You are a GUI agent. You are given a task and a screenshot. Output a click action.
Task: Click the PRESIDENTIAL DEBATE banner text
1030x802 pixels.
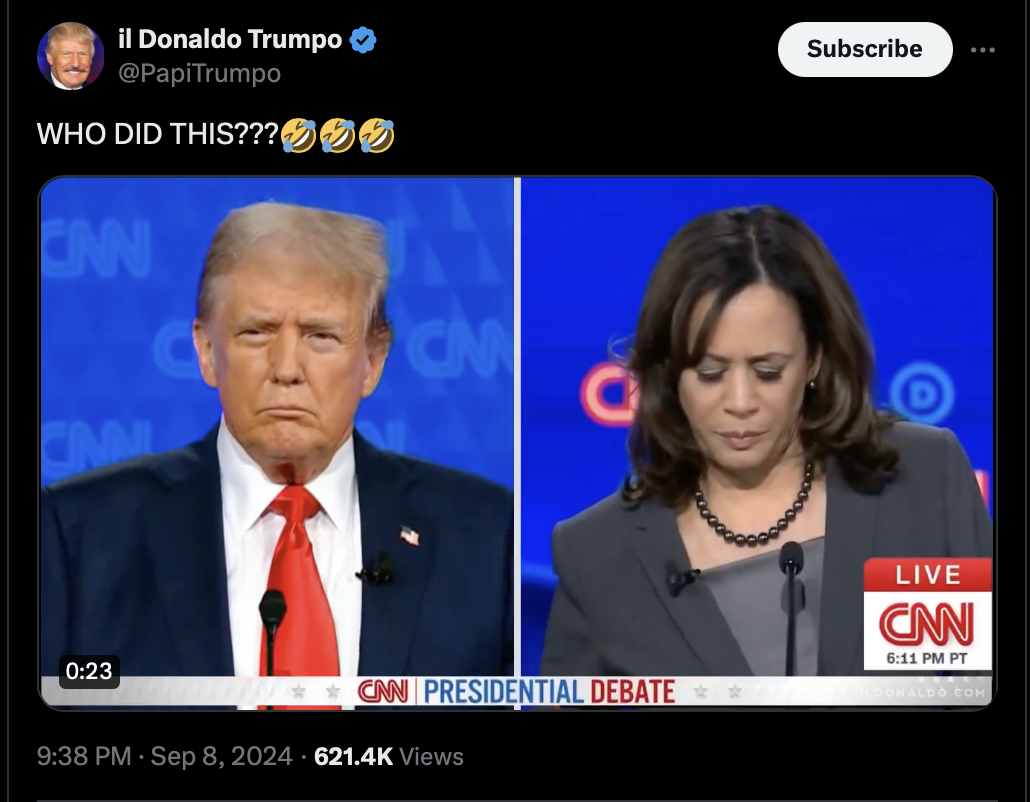click(x=549, y=692)
